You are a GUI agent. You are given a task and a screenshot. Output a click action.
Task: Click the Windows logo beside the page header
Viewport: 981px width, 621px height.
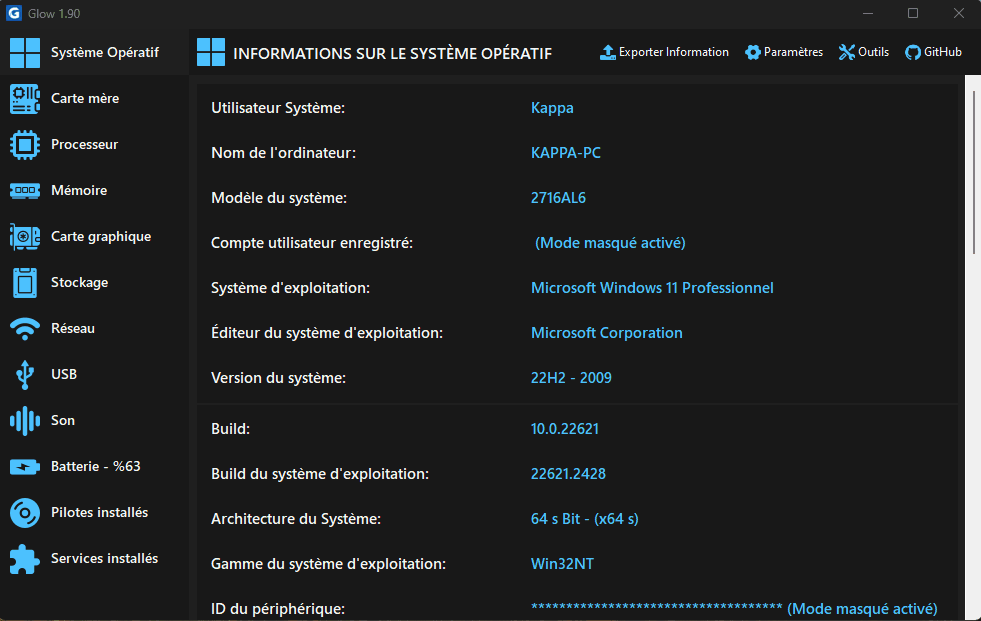pos(211,53)
